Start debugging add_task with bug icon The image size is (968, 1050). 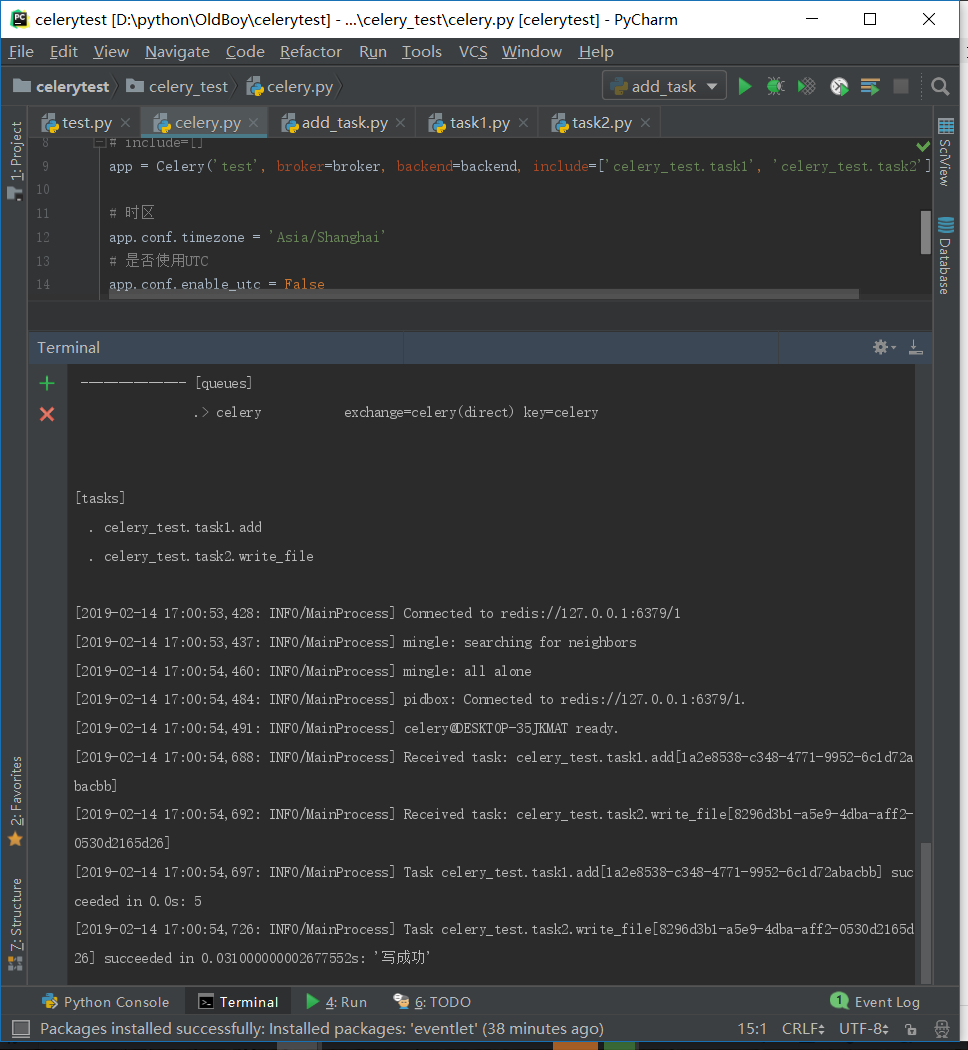coord(775,86)
